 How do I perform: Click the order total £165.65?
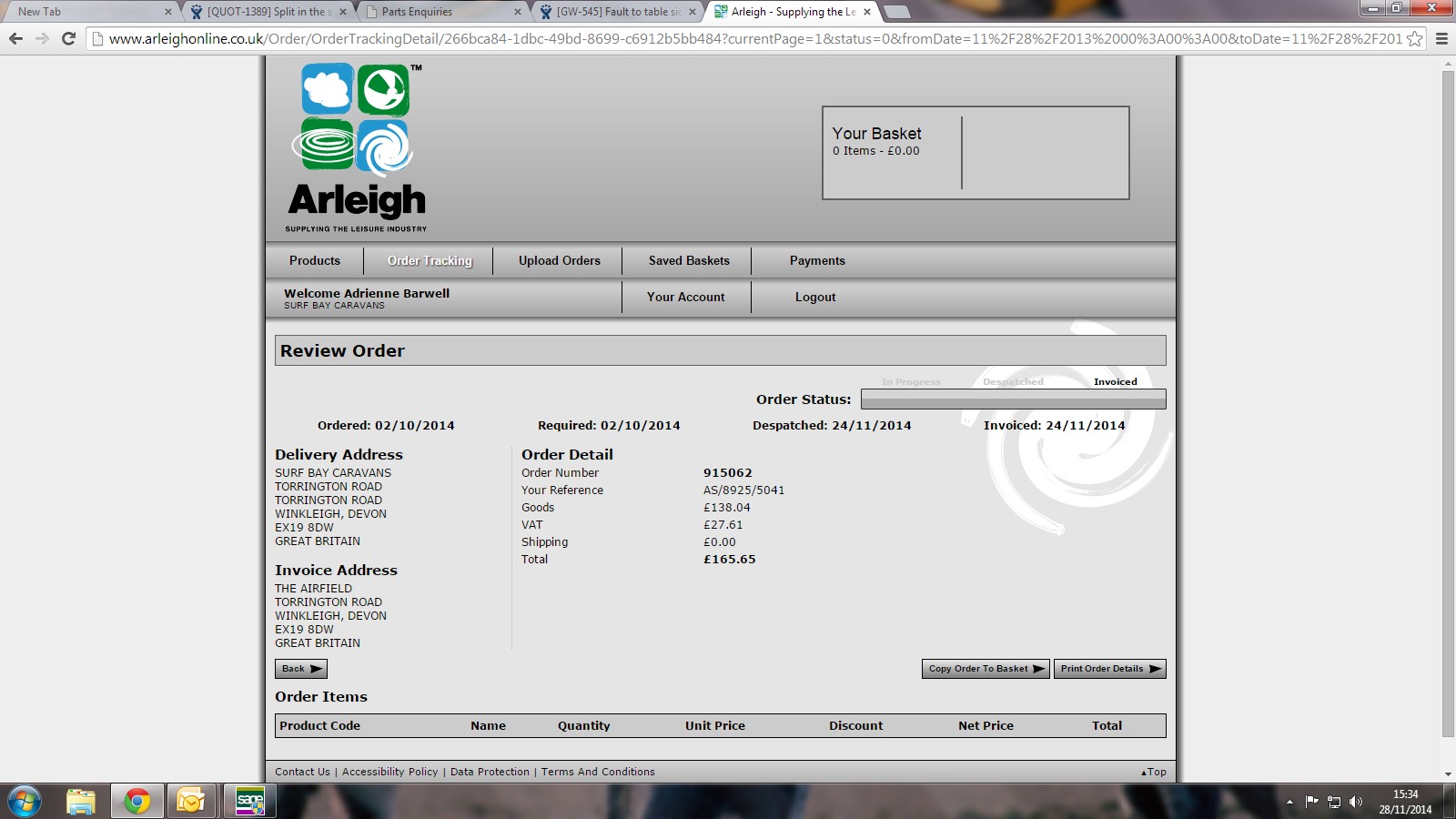click(730, 559)
